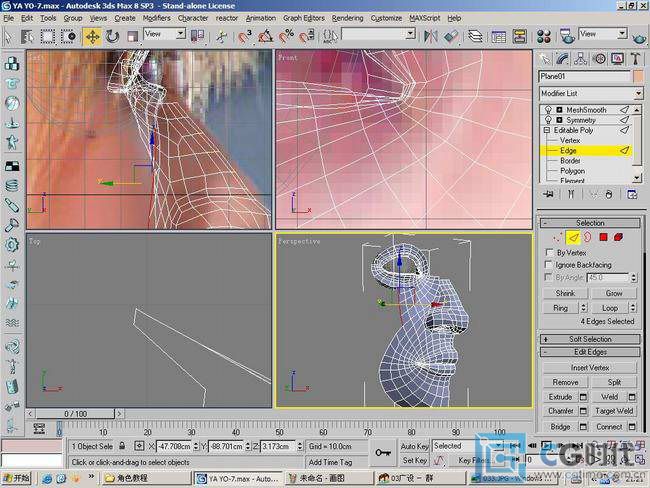Toggle the Auto Key button
This screenshot has height=488, width=650.
tap(414, 446)
